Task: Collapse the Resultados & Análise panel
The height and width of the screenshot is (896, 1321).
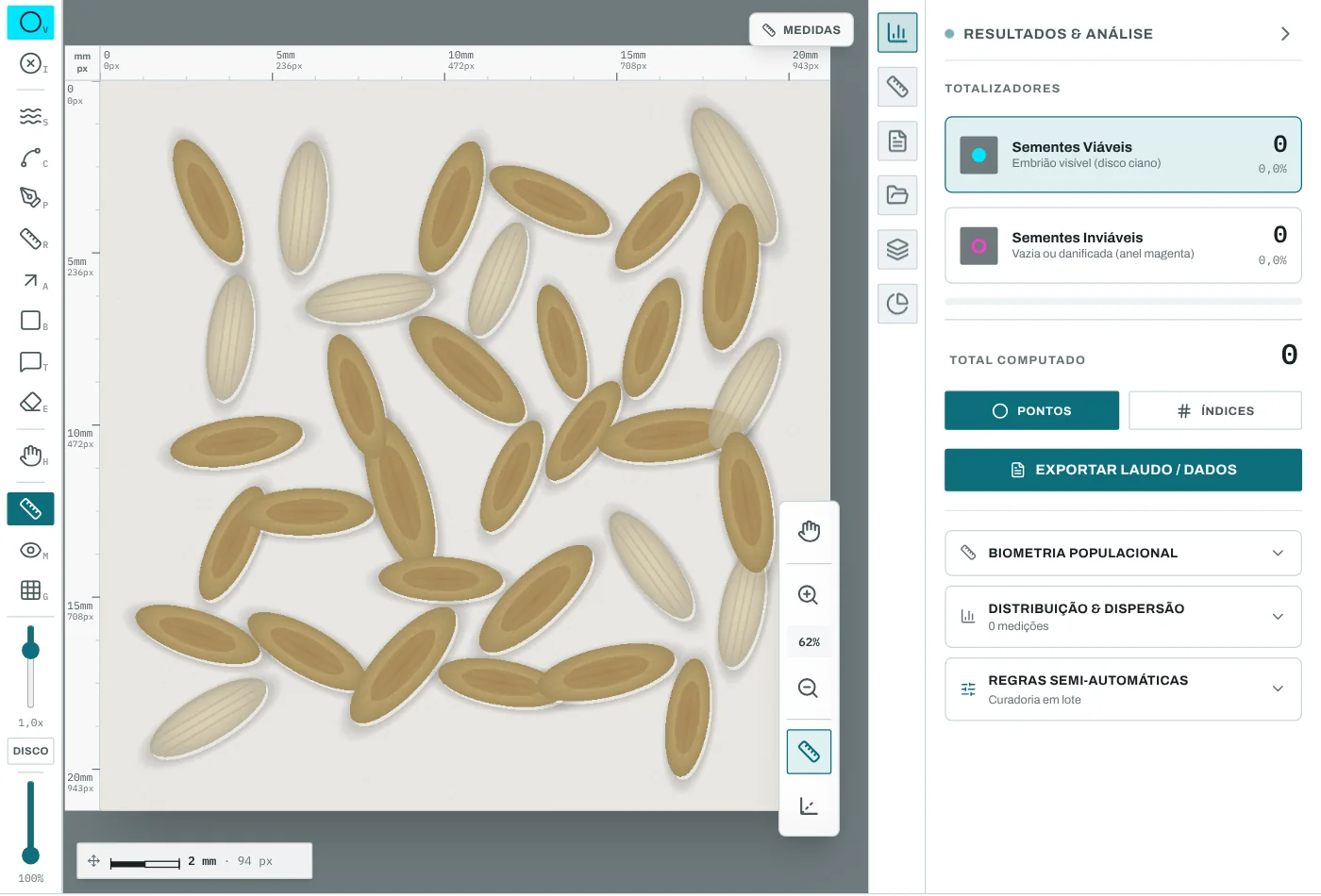Action: pyautogui.click(x=1285, y=34)
